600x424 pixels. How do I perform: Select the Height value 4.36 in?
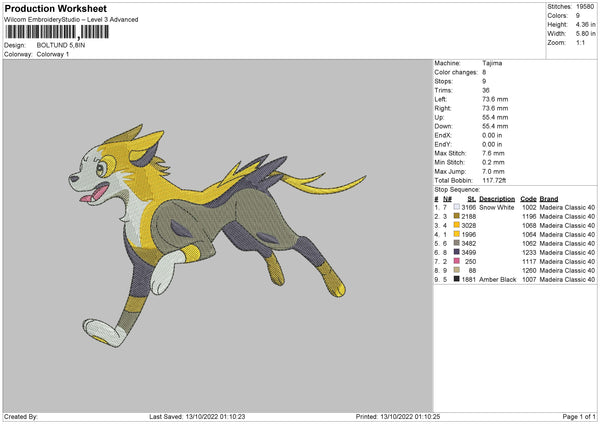point(585,24)
